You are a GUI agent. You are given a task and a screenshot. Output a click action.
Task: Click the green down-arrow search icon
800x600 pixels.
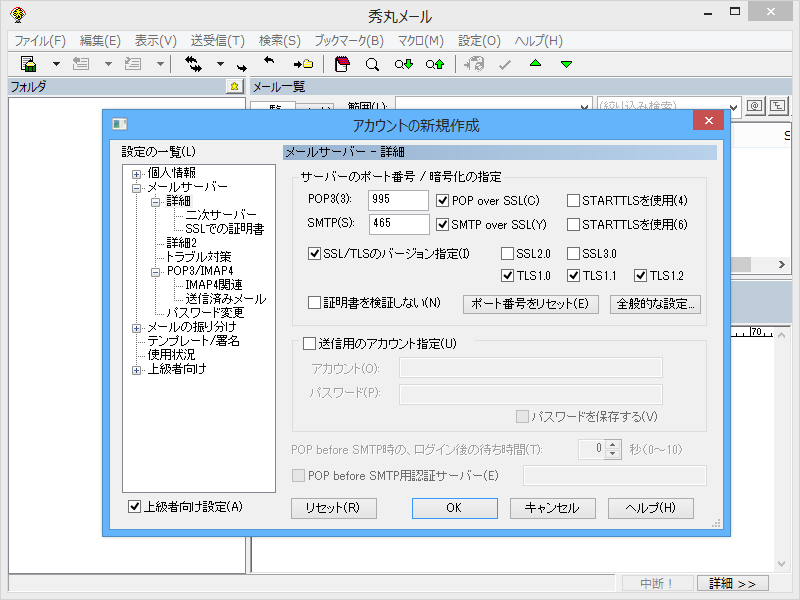[402, 62]
